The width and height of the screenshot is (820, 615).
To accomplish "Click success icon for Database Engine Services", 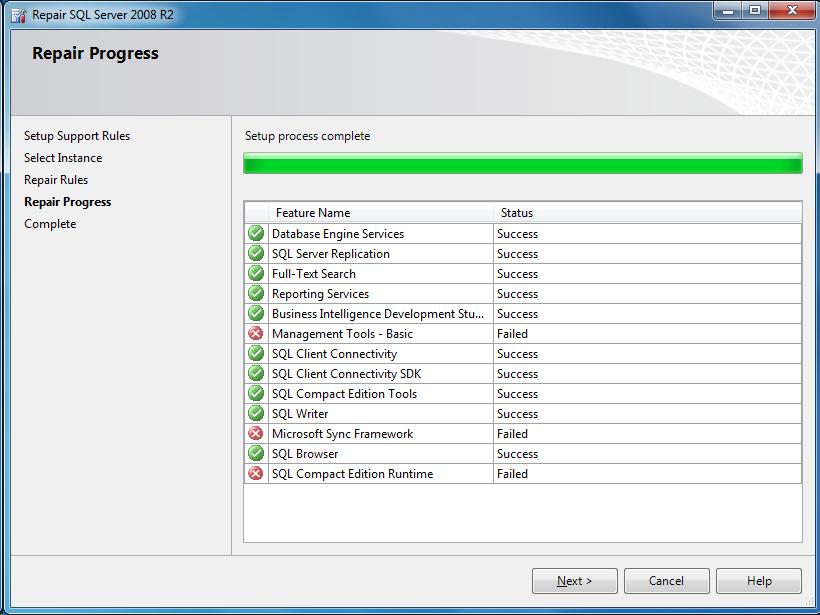I will coord(256,233).
